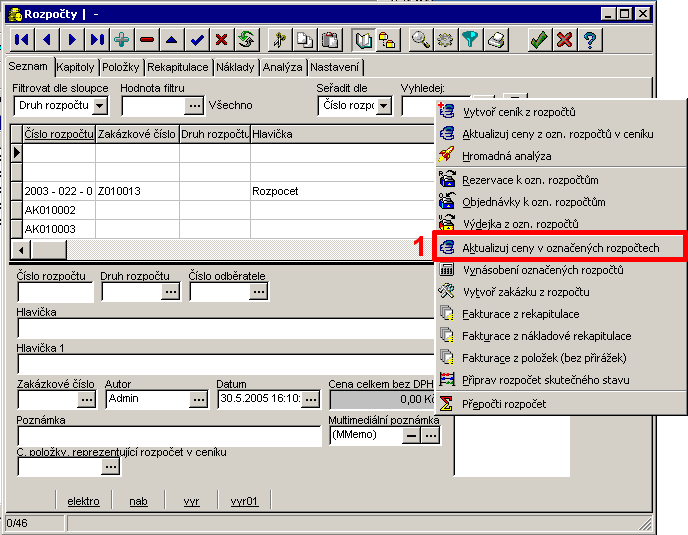Confirm with the green checkmark icon

click(539, 40)
